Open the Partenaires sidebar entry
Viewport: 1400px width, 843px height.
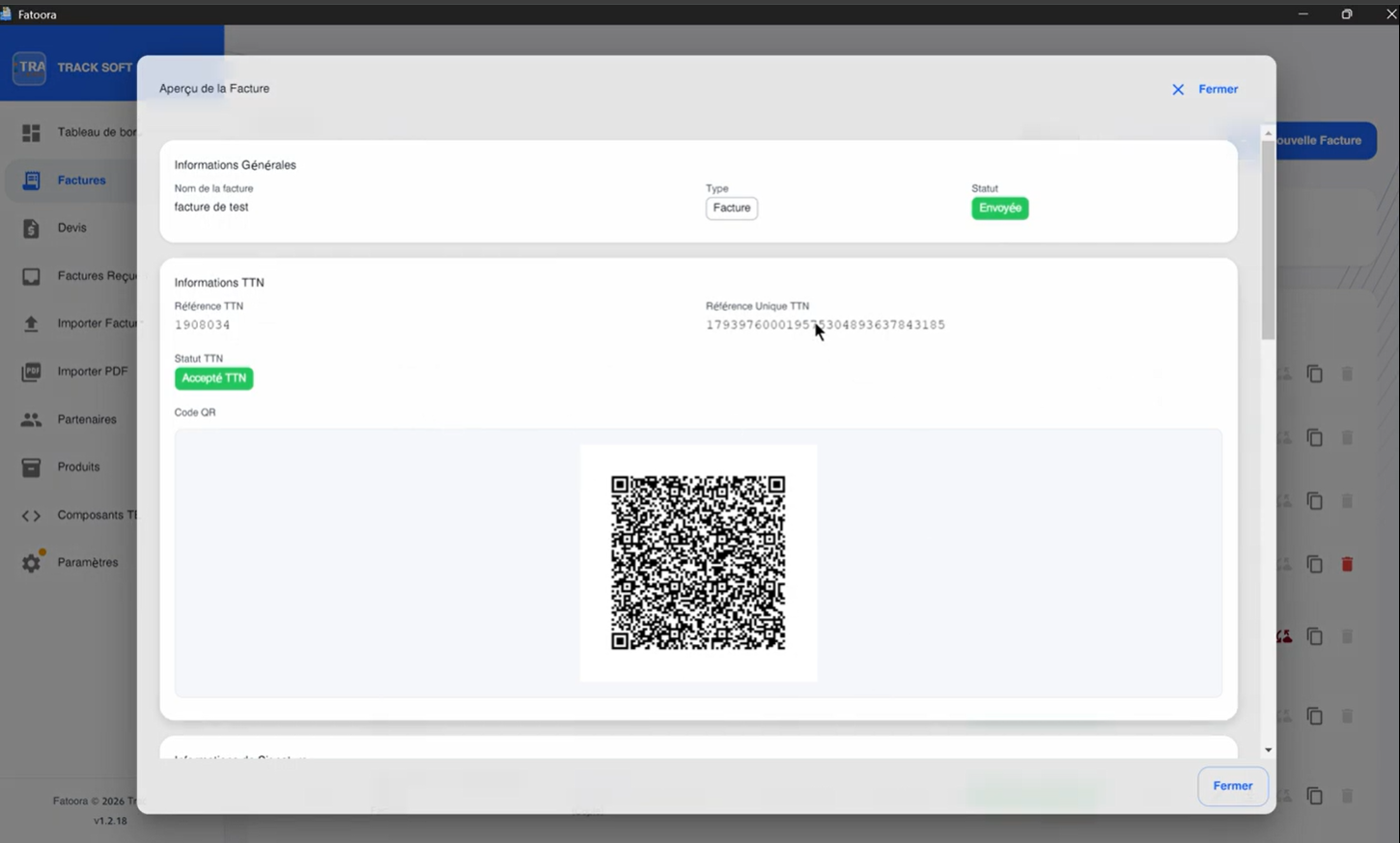(x=87, y=419)
